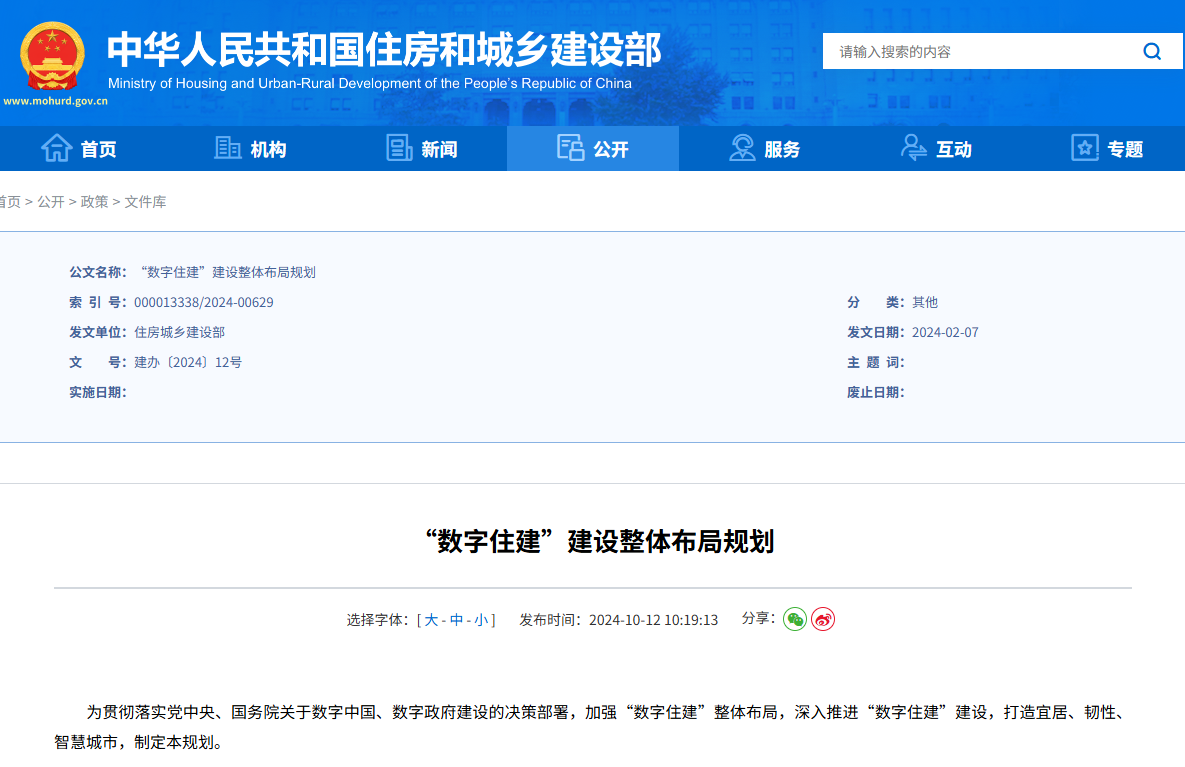Select the 机构 building icon
Image resolution: width=1185 pixels, height=767 pixels.
tap(226, 147)
